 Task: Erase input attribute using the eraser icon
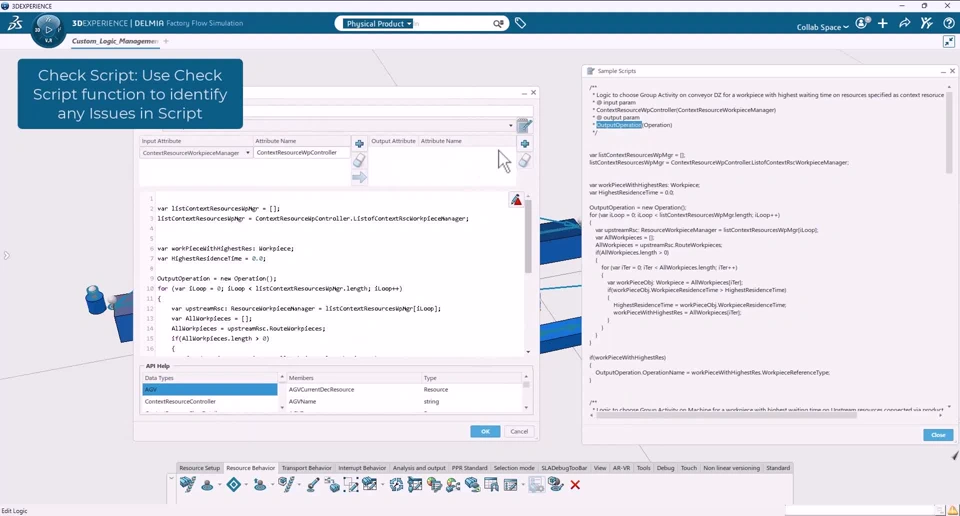pyautogui.click(x=359, y=160)
